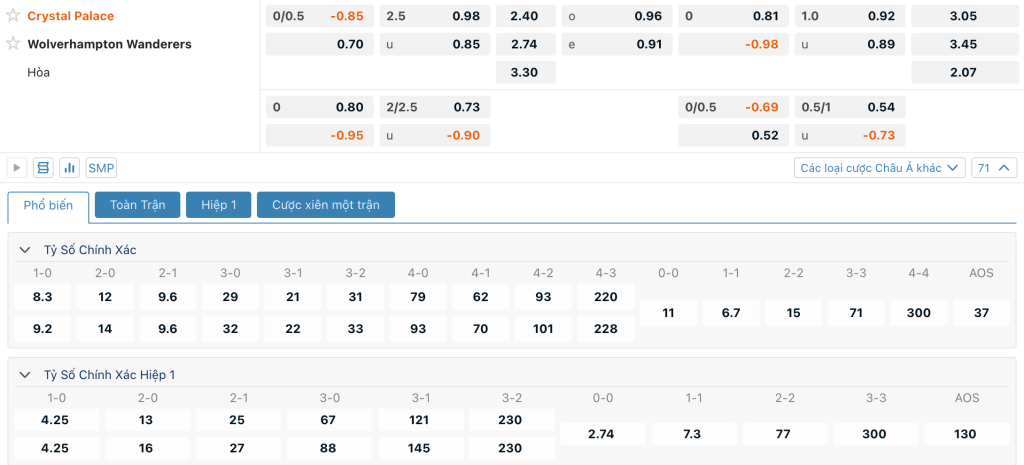
Task: Favorite Crystal Palace with the star icon
Action: (x=13, y=16)
